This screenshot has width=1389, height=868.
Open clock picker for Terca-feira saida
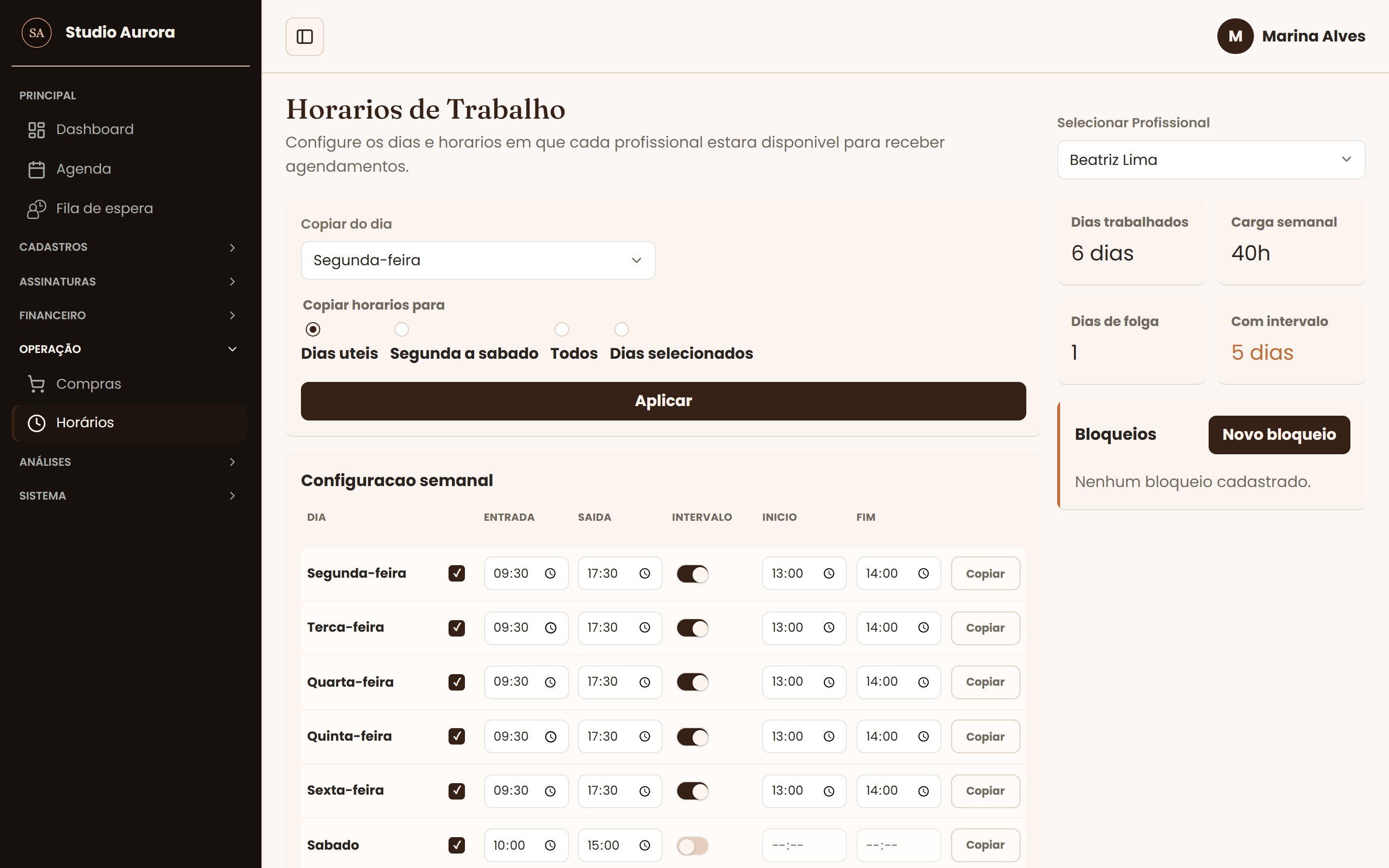(x=644, y=628)
